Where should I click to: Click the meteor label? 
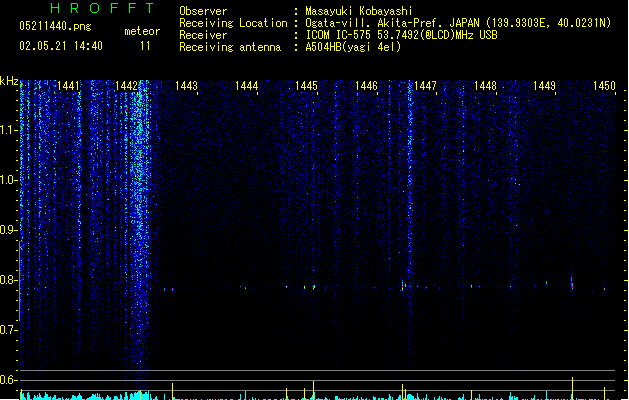pyautogui.click(x=142, y=31)
